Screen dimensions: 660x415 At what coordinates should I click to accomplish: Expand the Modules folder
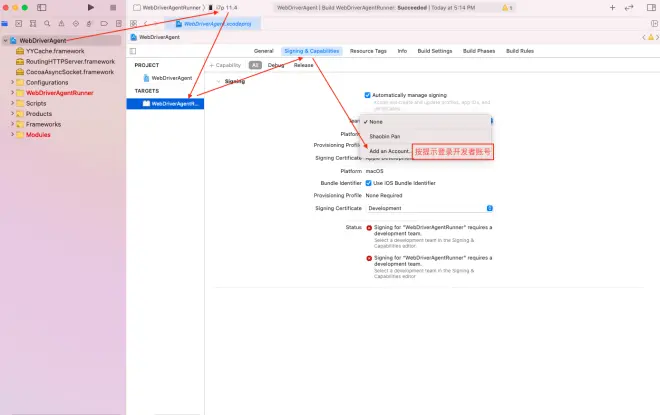[x=12, y=135]
